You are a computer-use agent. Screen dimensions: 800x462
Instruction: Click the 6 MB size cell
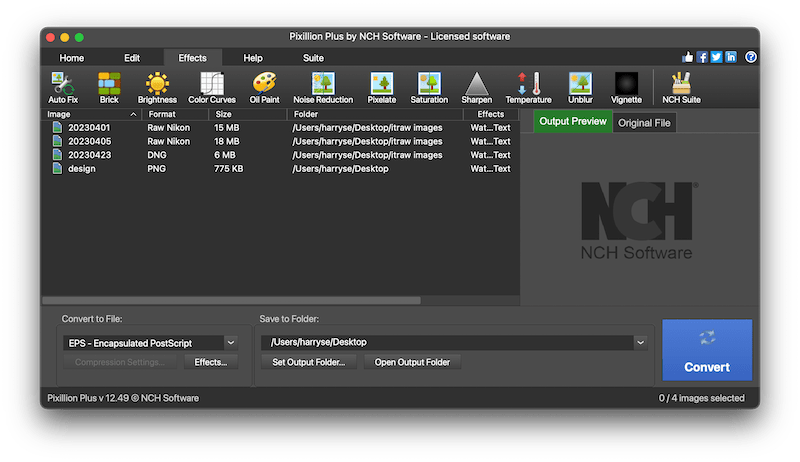click(224, 155)
